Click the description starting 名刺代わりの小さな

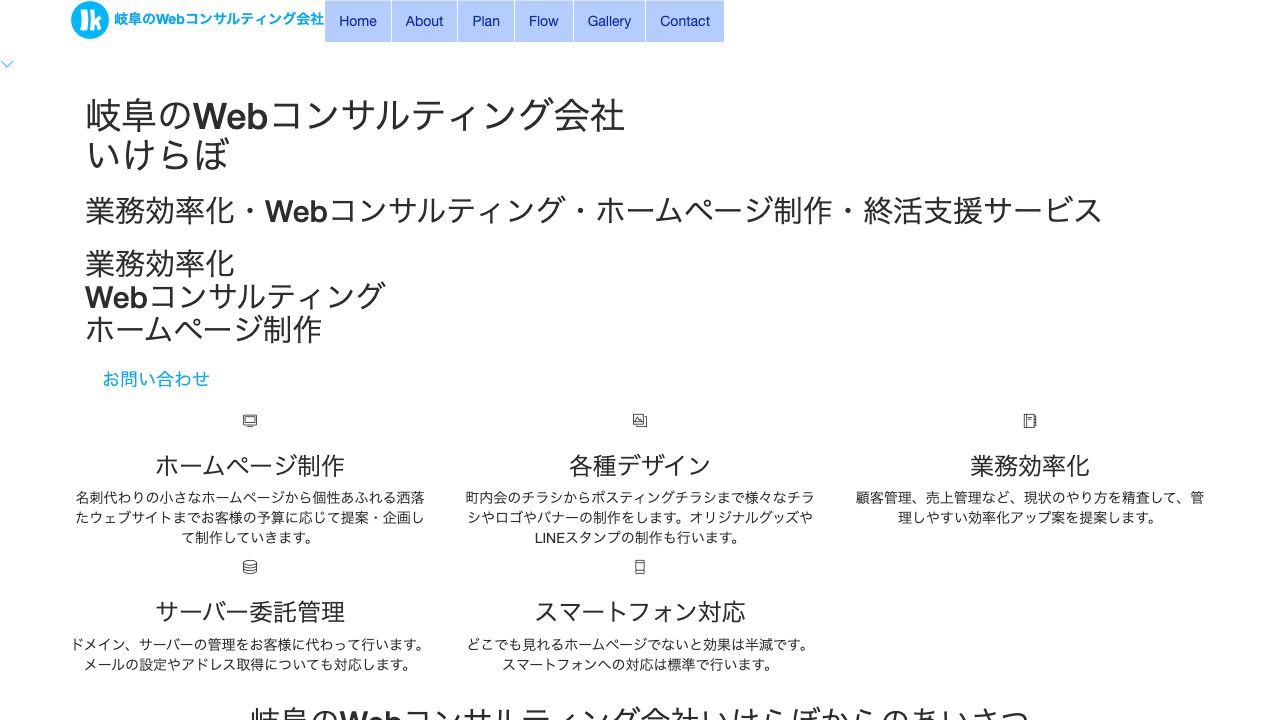pos(250,517)
